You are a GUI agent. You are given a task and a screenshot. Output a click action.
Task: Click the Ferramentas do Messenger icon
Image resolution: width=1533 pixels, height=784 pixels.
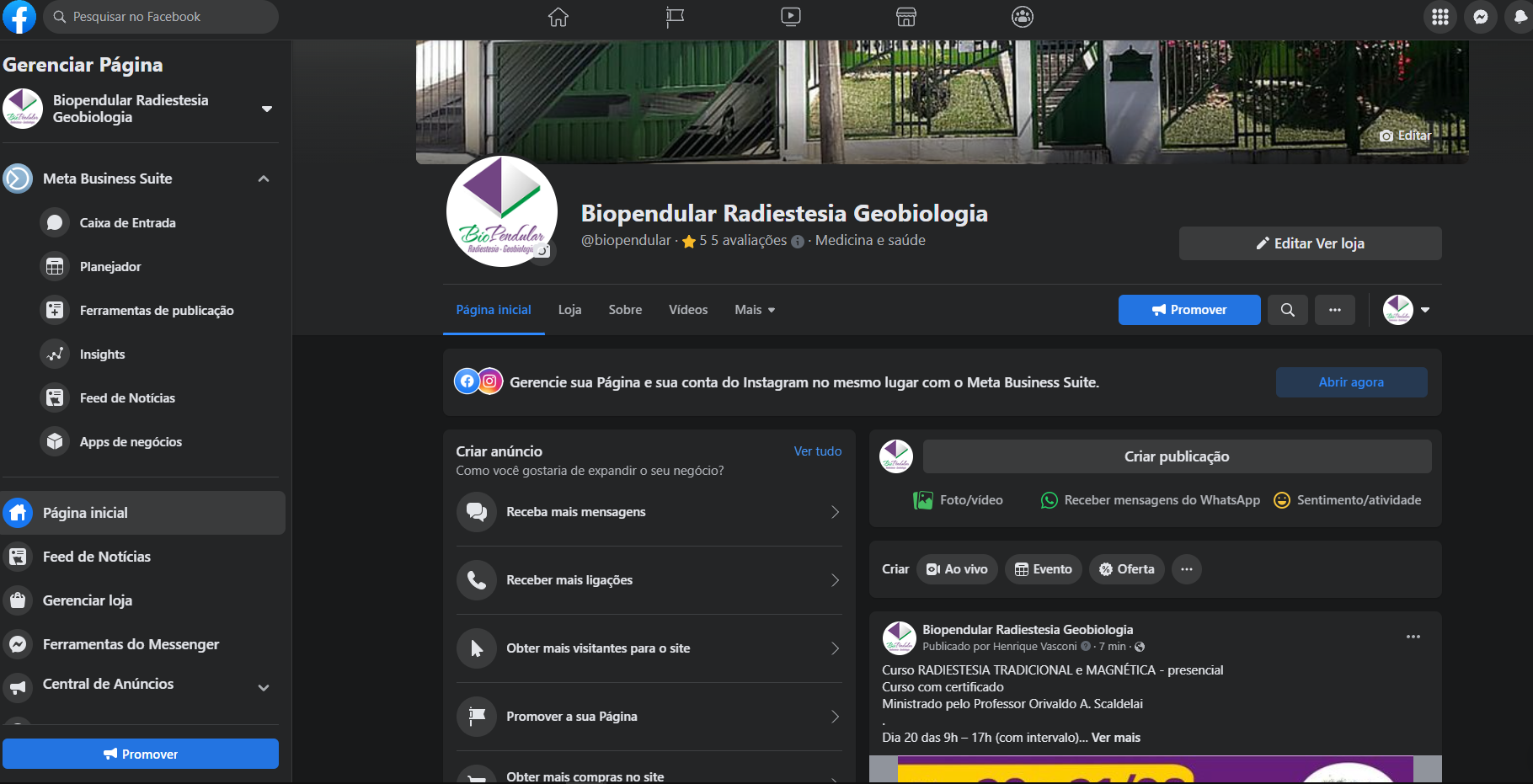(x=18, y=644)
